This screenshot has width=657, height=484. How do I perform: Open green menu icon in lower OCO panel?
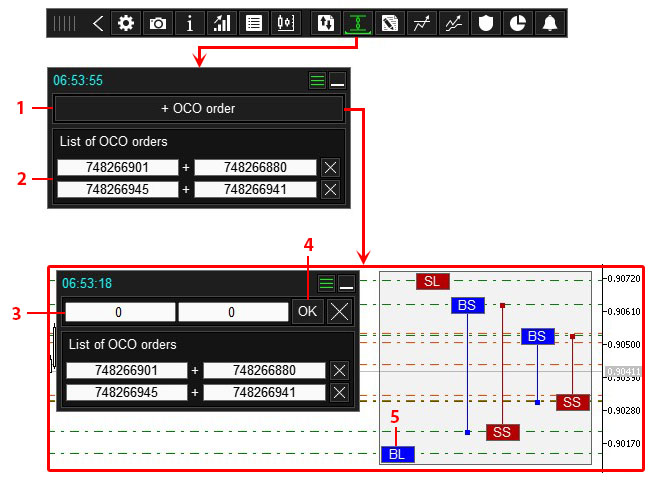point(326,283)
